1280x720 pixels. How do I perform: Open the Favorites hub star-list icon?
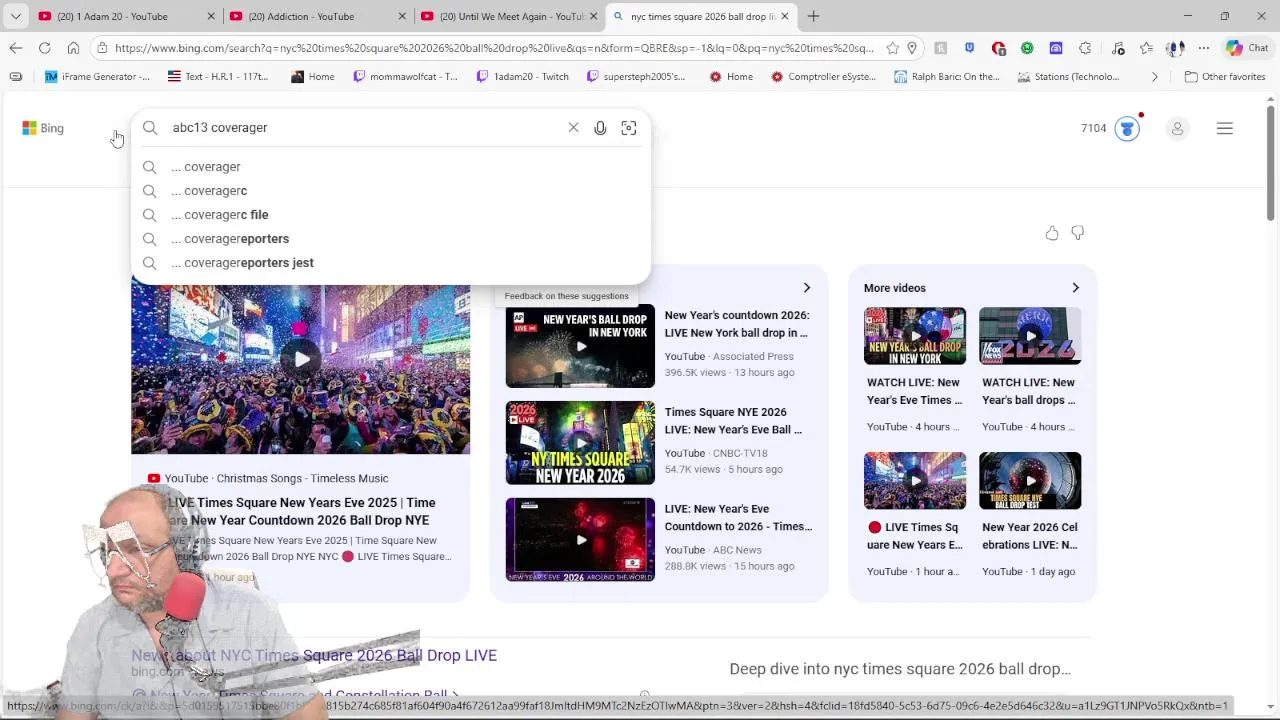coord(1146,48)
